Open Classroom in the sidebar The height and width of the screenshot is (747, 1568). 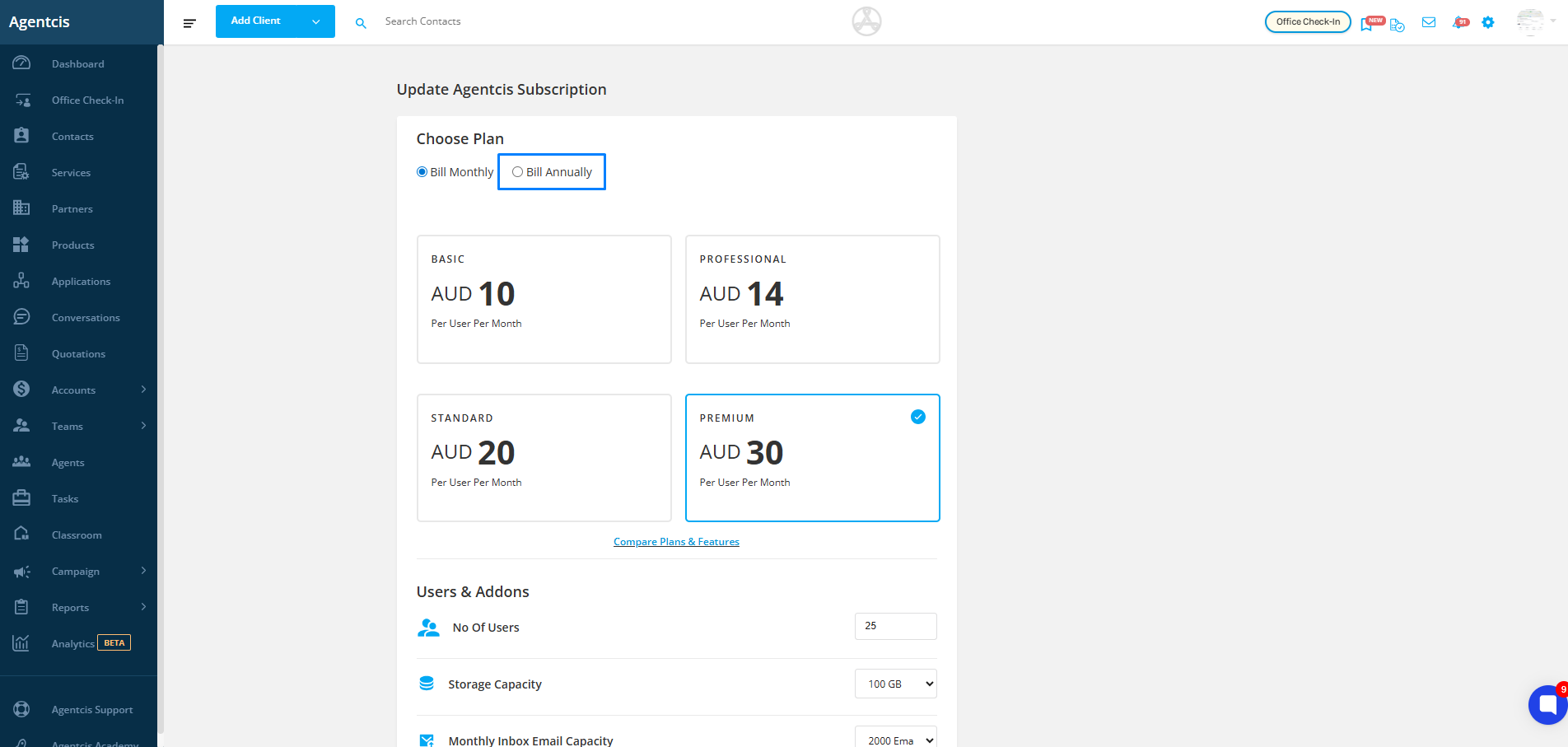[78, 535]
